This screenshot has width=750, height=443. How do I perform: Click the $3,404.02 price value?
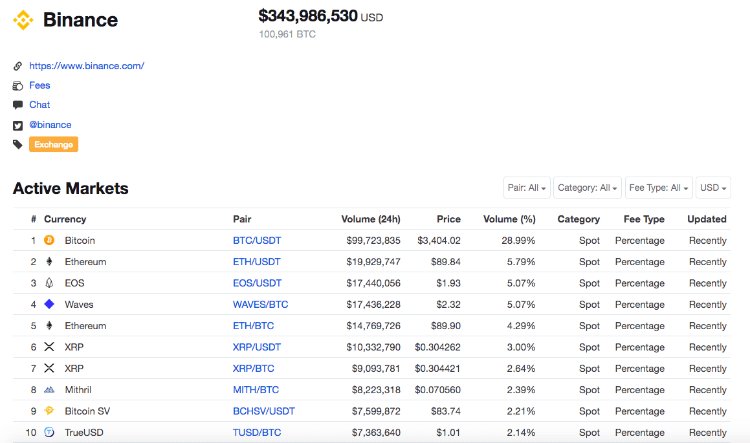439,241
